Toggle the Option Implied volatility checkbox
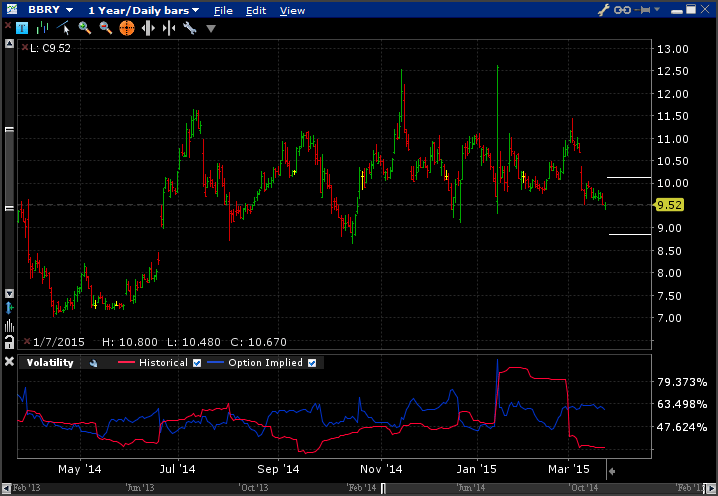Viewport: 718px width, 496px height. (x=312, y=363)
